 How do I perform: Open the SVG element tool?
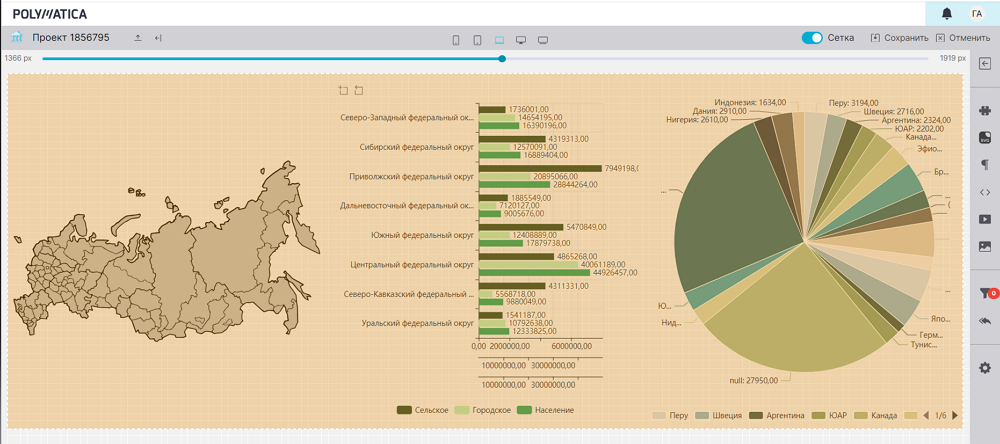[984, 138]
